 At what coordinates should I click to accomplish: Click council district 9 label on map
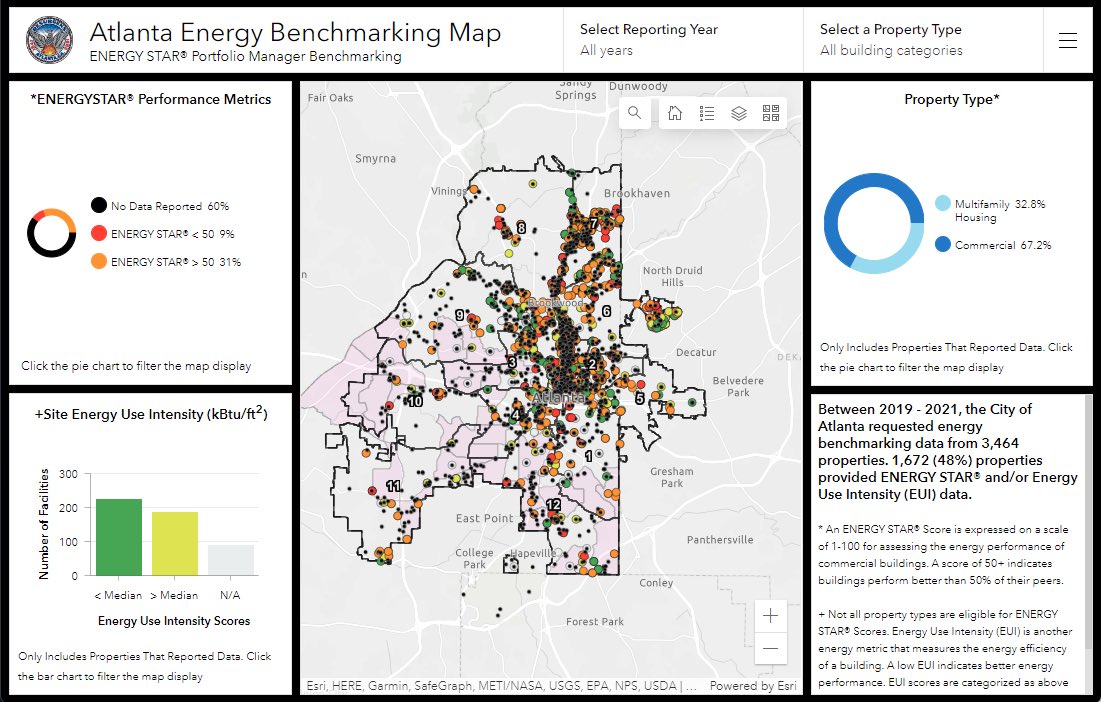[x=460, y=315]
